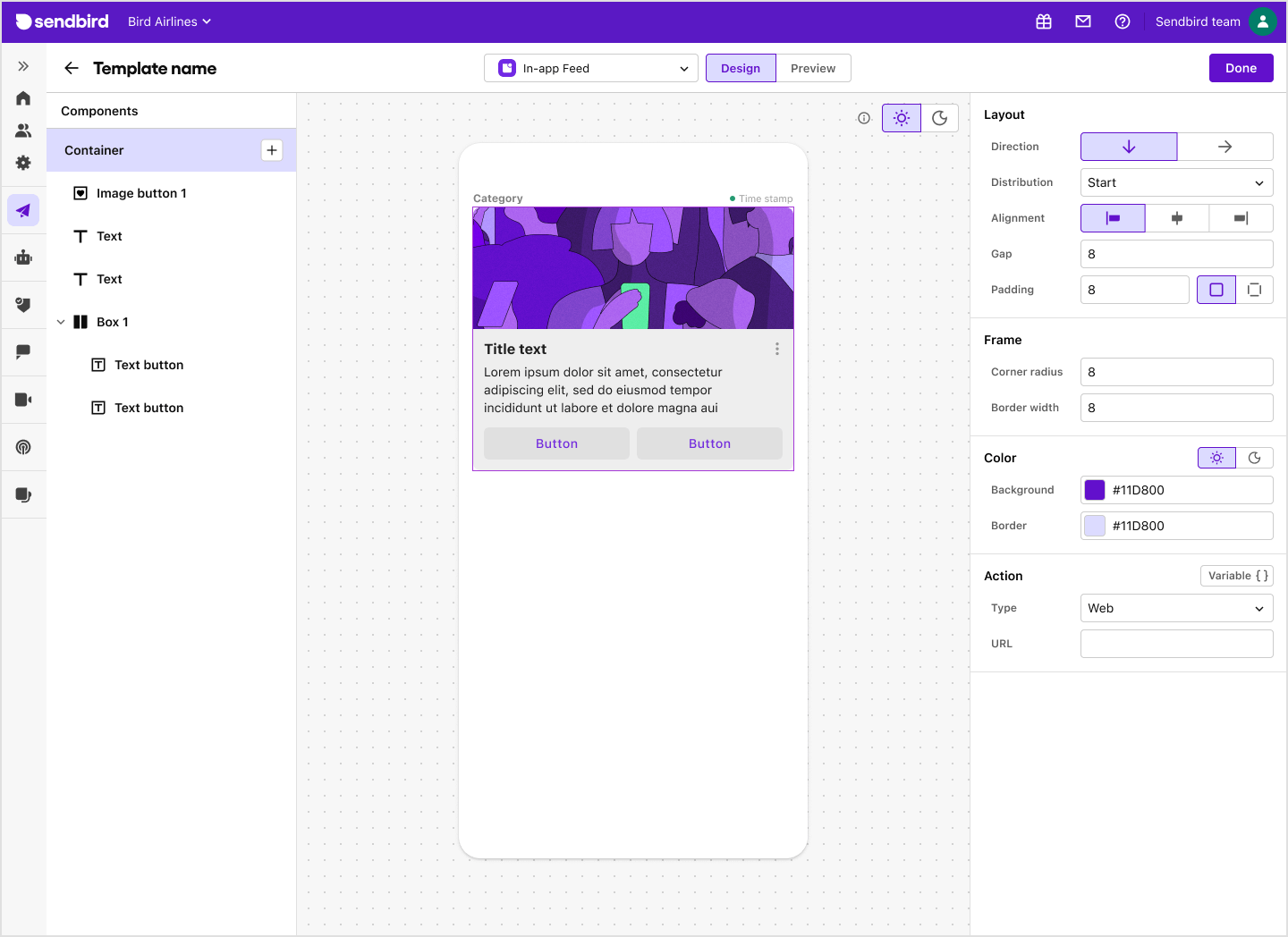The width and height of the screenshot is (1288, 937).
Task: Click the help question mark icon
Action: coord(1123,21)
